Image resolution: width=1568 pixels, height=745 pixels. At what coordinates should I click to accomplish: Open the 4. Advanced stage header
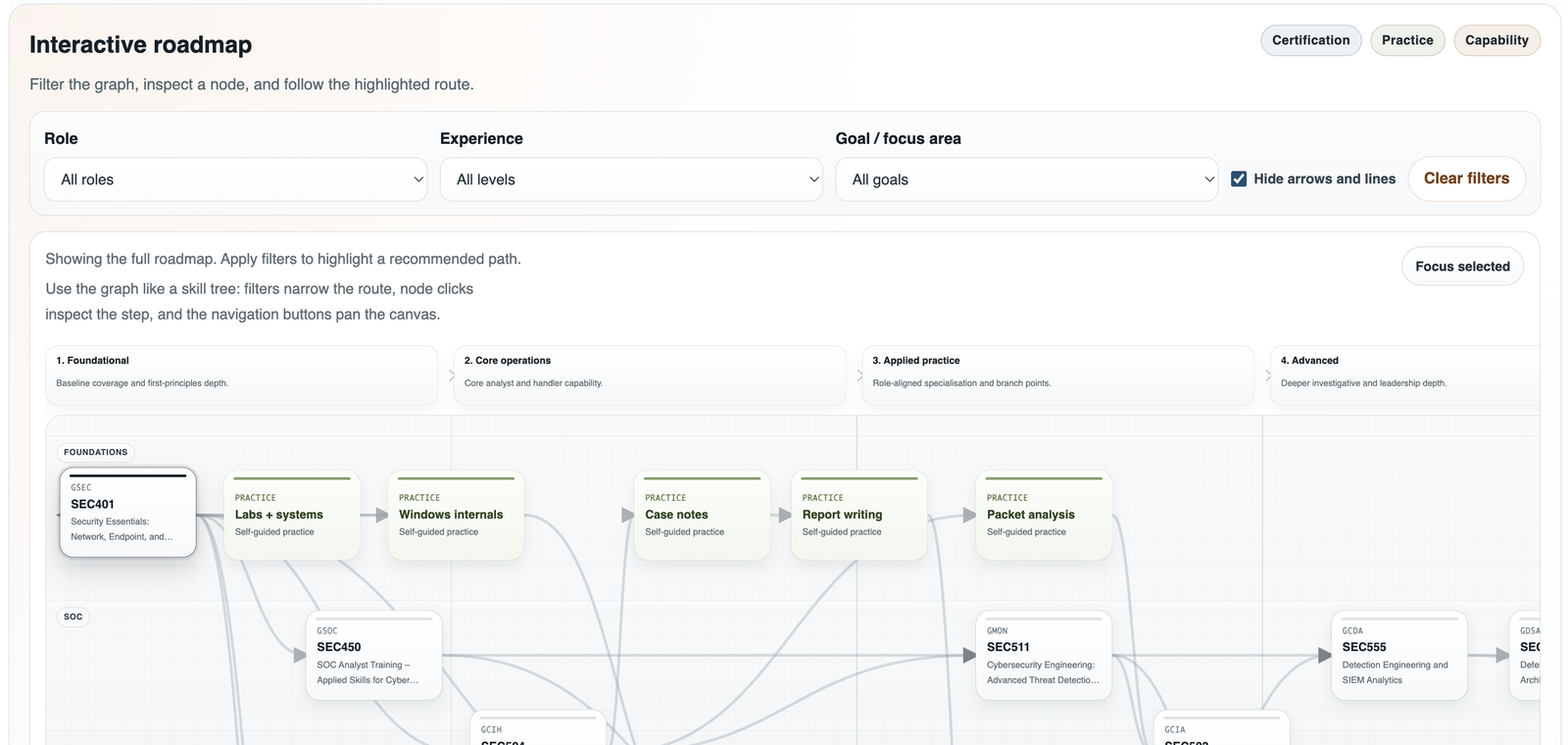coord(1404,374)
